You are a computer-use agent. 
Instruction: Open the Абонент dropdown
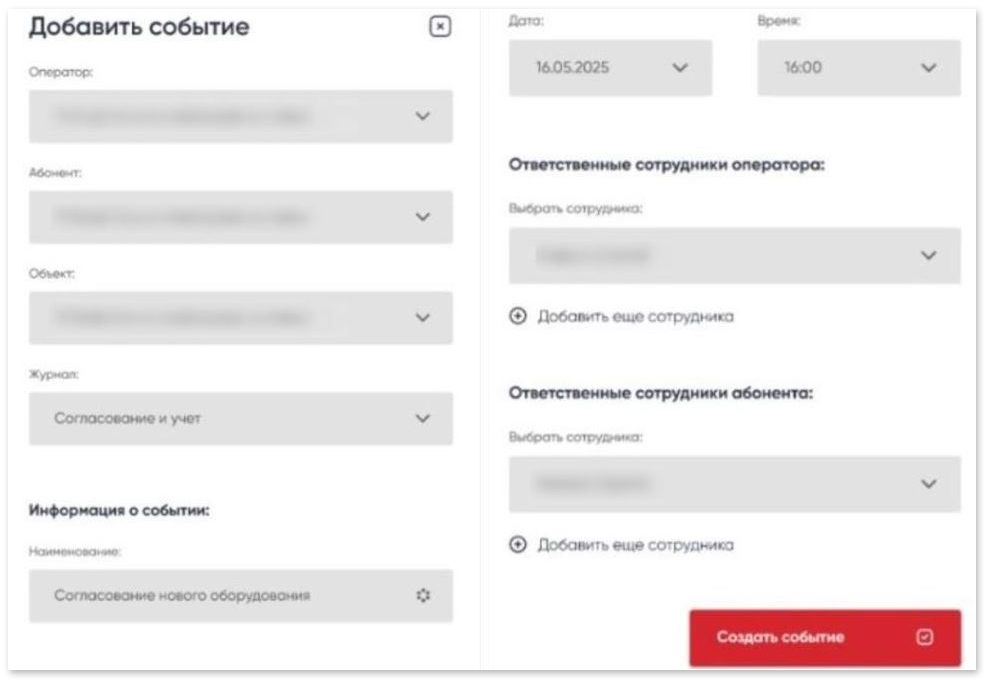coord(238,217)
